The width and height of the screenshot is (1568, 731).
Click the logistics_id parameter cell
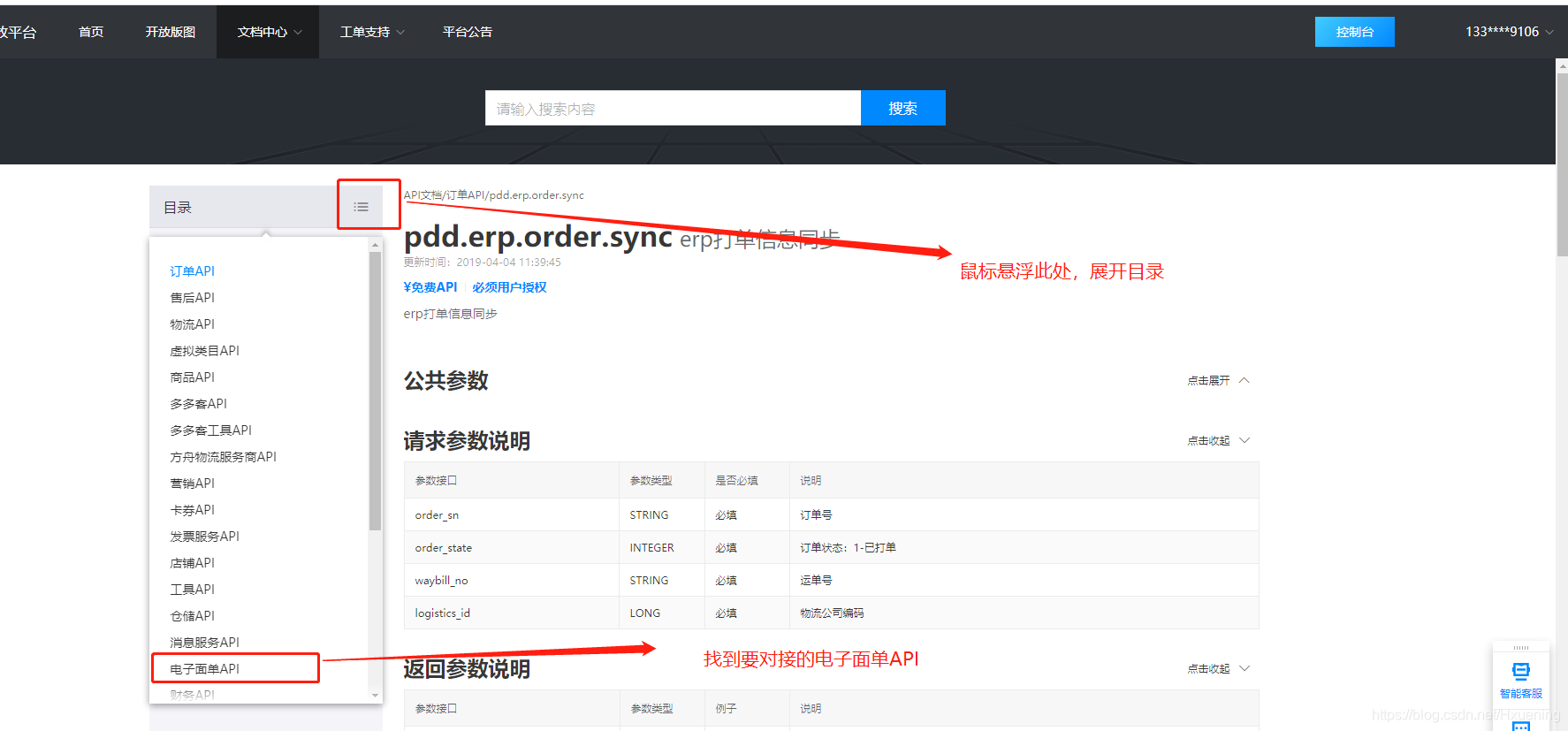(x=512, y=613)
